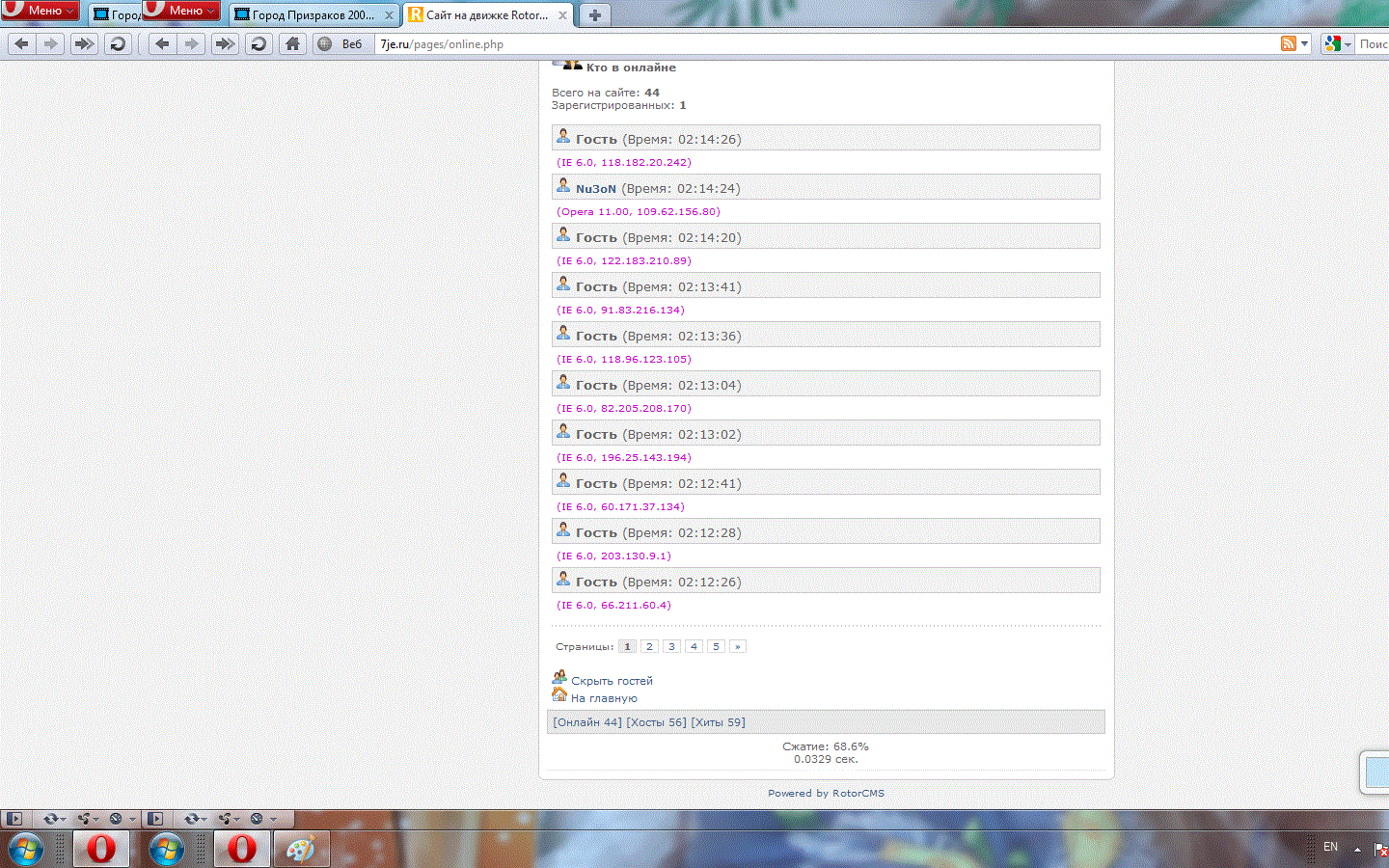
Task: Open Paint from the taskbar
Action: pyautogui.click(x=301, y=849)
